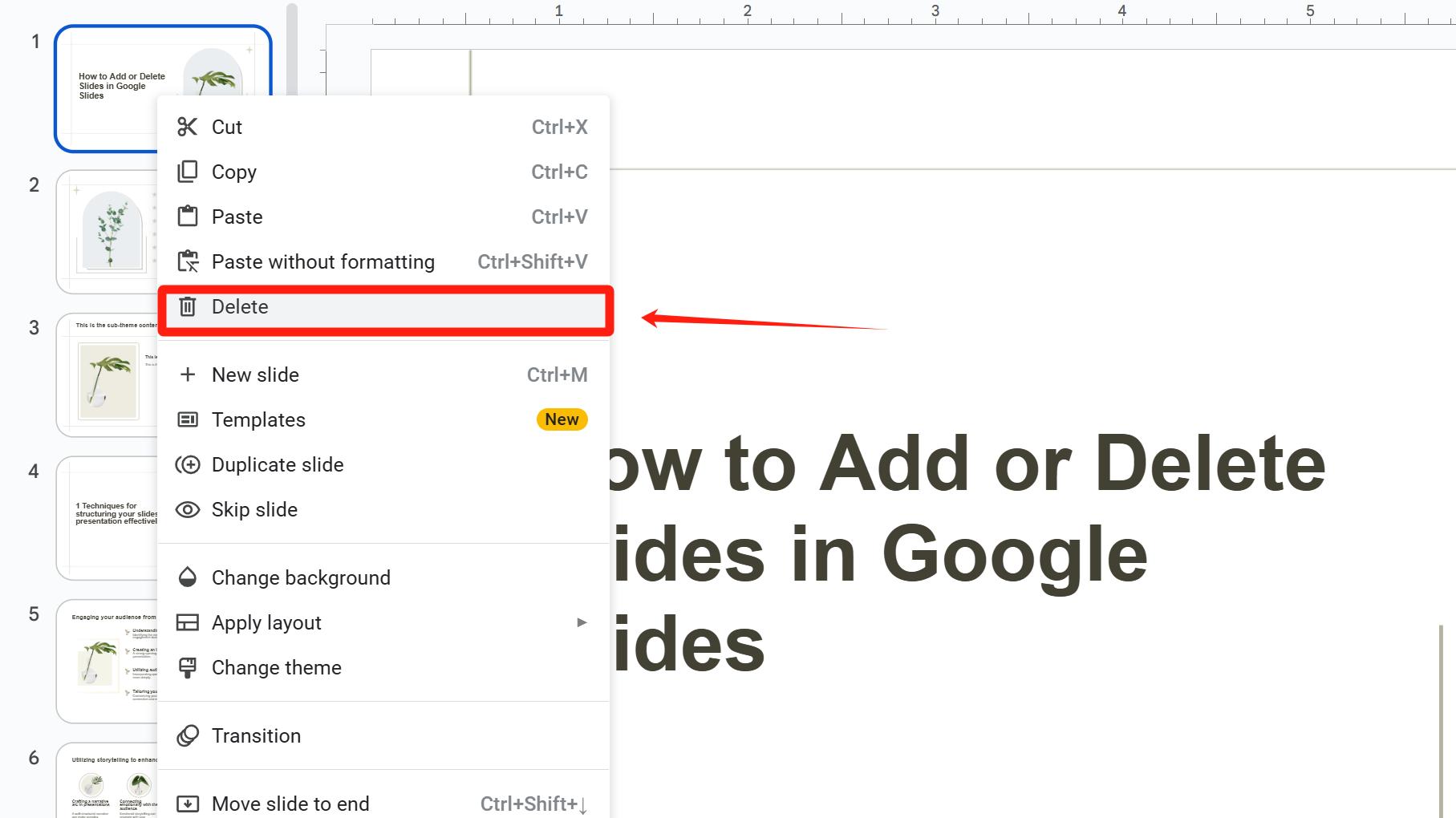Viewport: 1456px width, 818px height.
Task: Select slide 6 storytelling thumbnail
Action: (107, 780)
